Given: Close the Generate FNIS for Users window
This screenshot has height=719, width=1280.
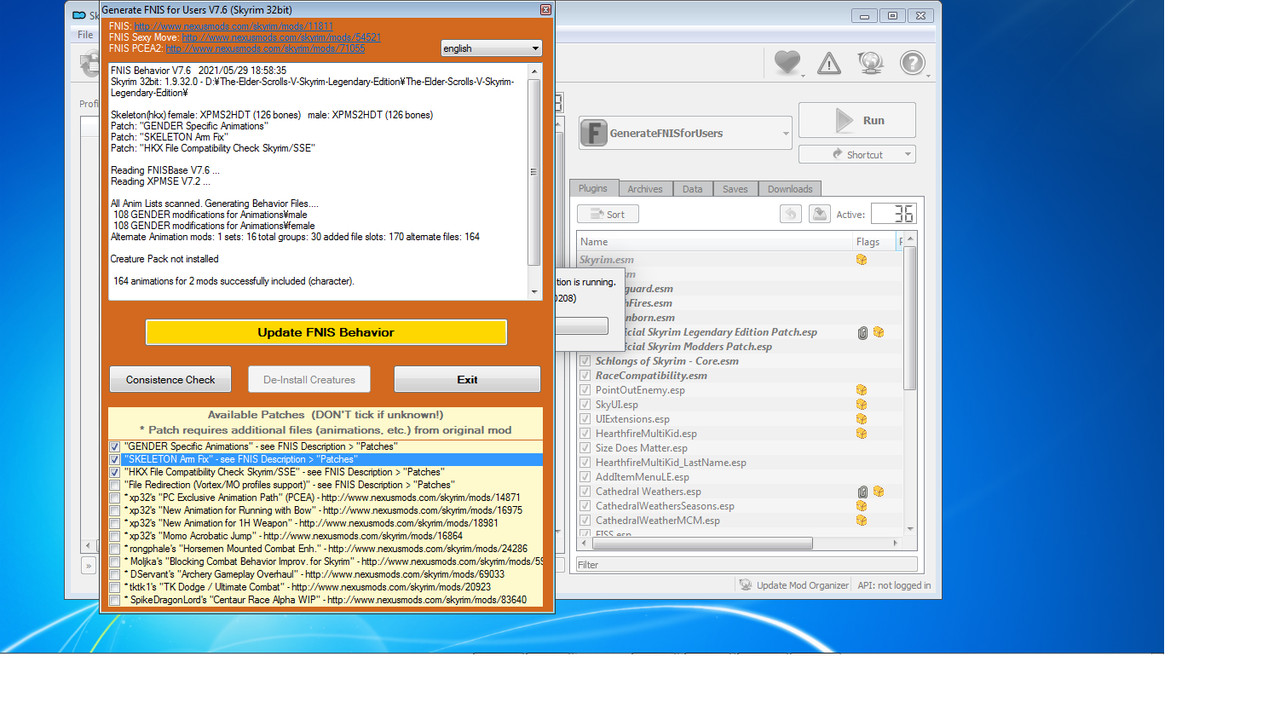Looking at the screenshot, I should point(545,9).
